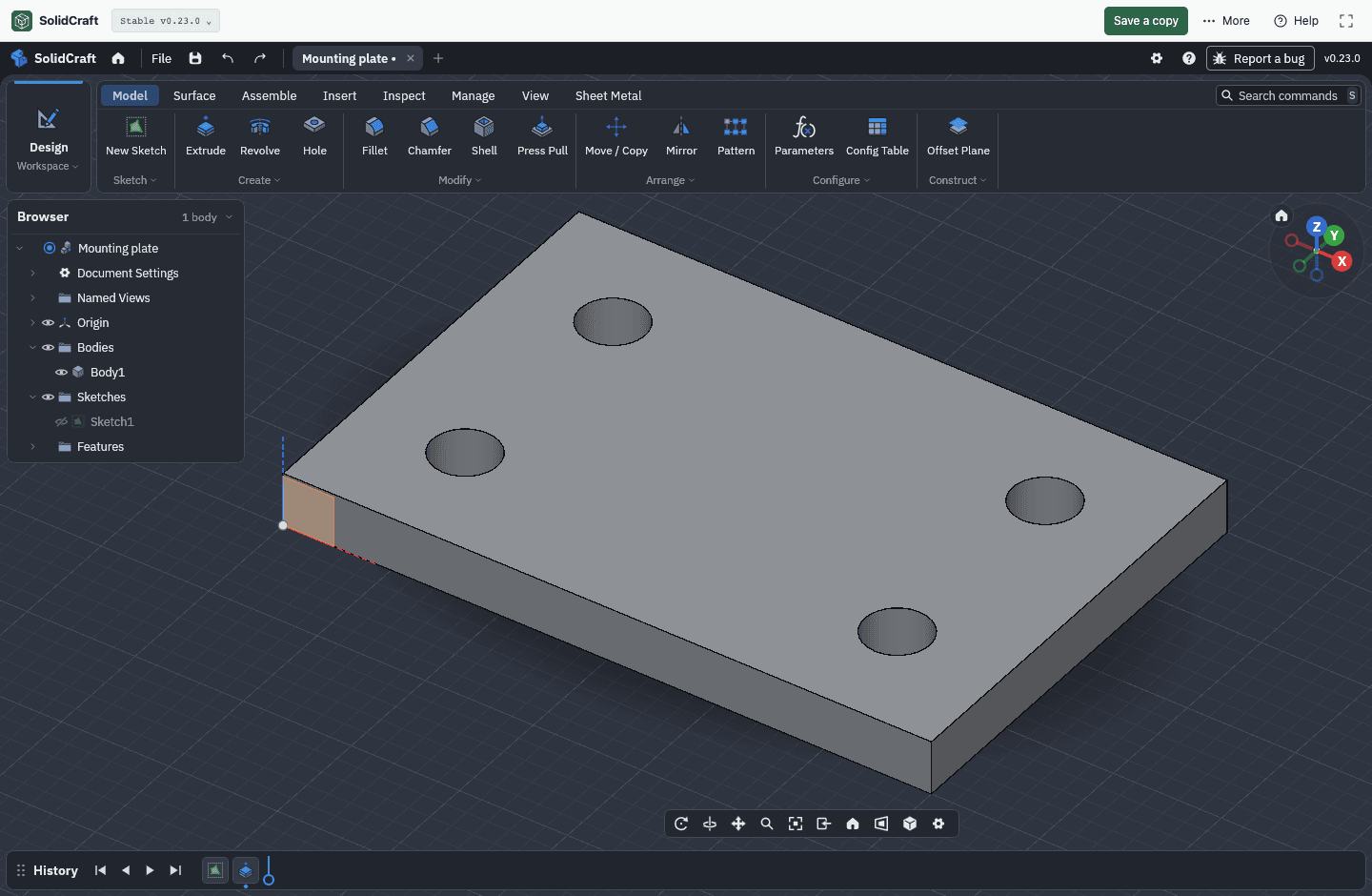Open the Pattern tool
The width and height of the screenshot is (1372, 896).
[736, 136]
